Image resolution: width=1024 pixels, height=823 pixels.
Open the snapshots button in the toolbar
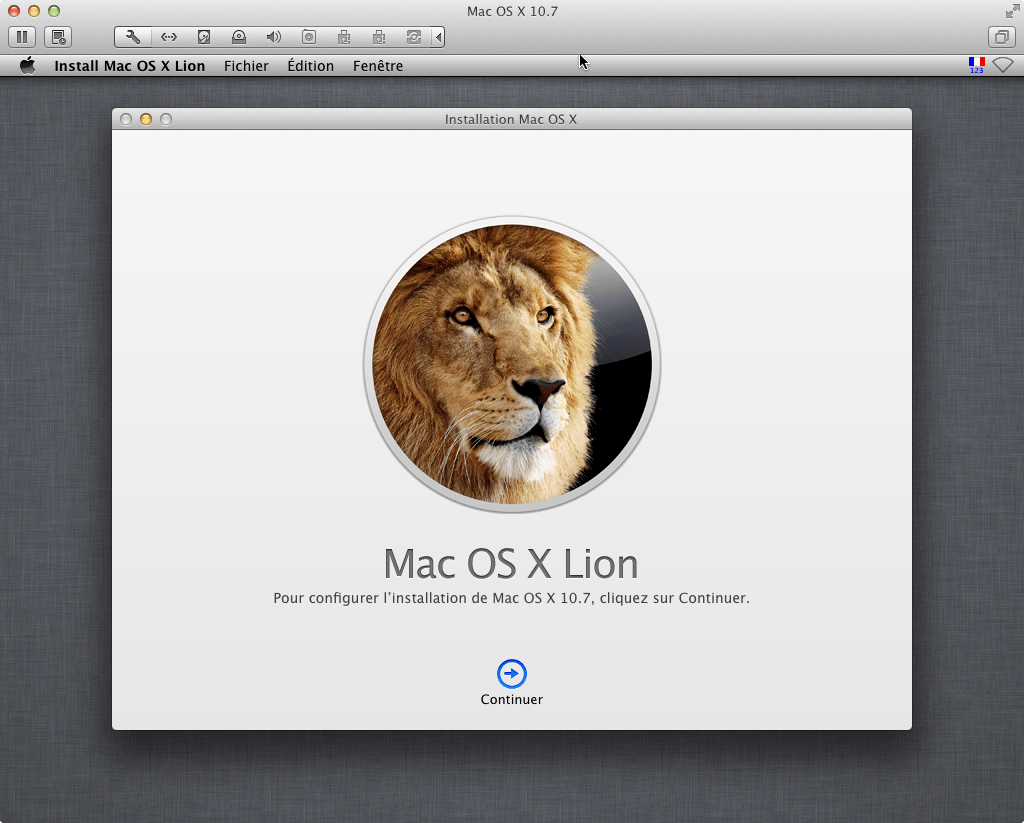pos(58,37)
